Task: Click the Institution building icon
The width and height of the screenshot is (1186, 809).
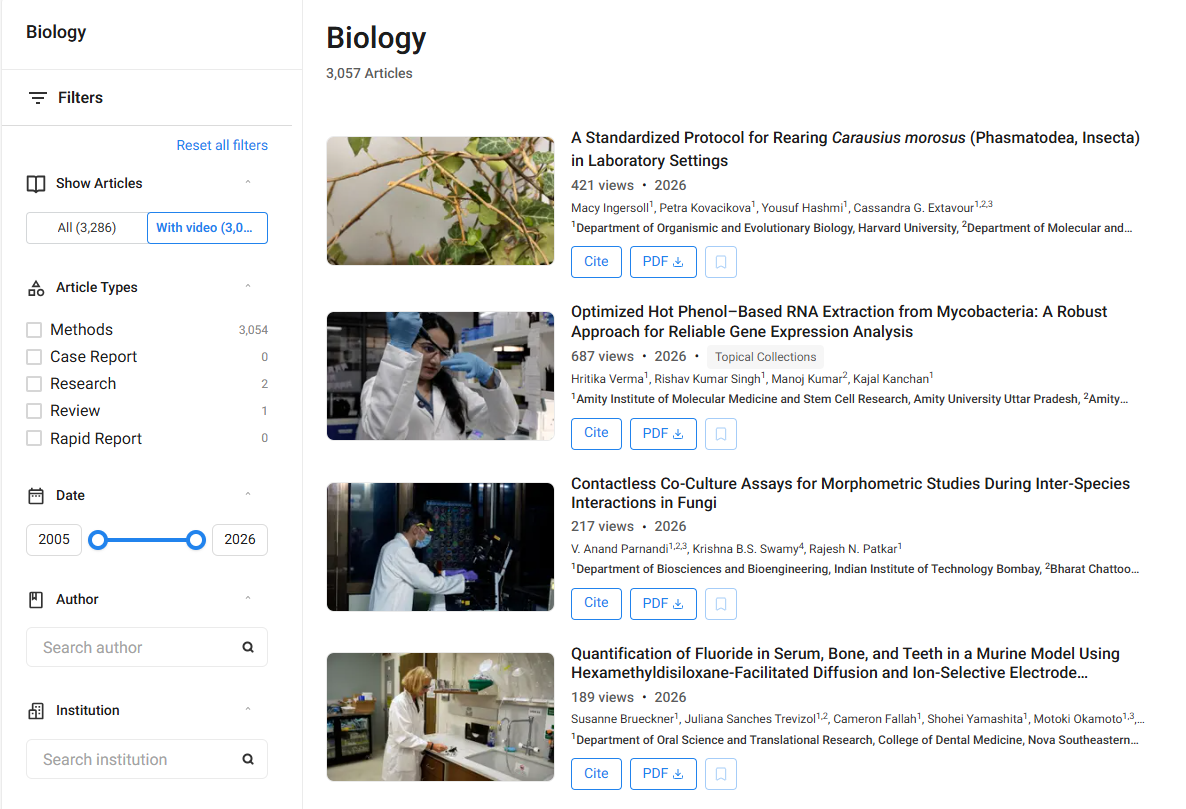Action: [36, 711]
